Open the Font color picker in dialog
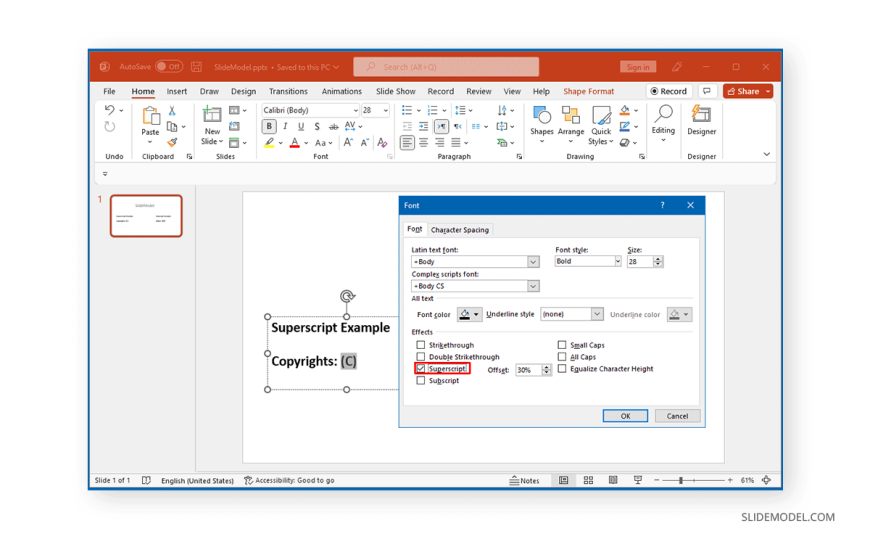 click(x=469, y=314)
